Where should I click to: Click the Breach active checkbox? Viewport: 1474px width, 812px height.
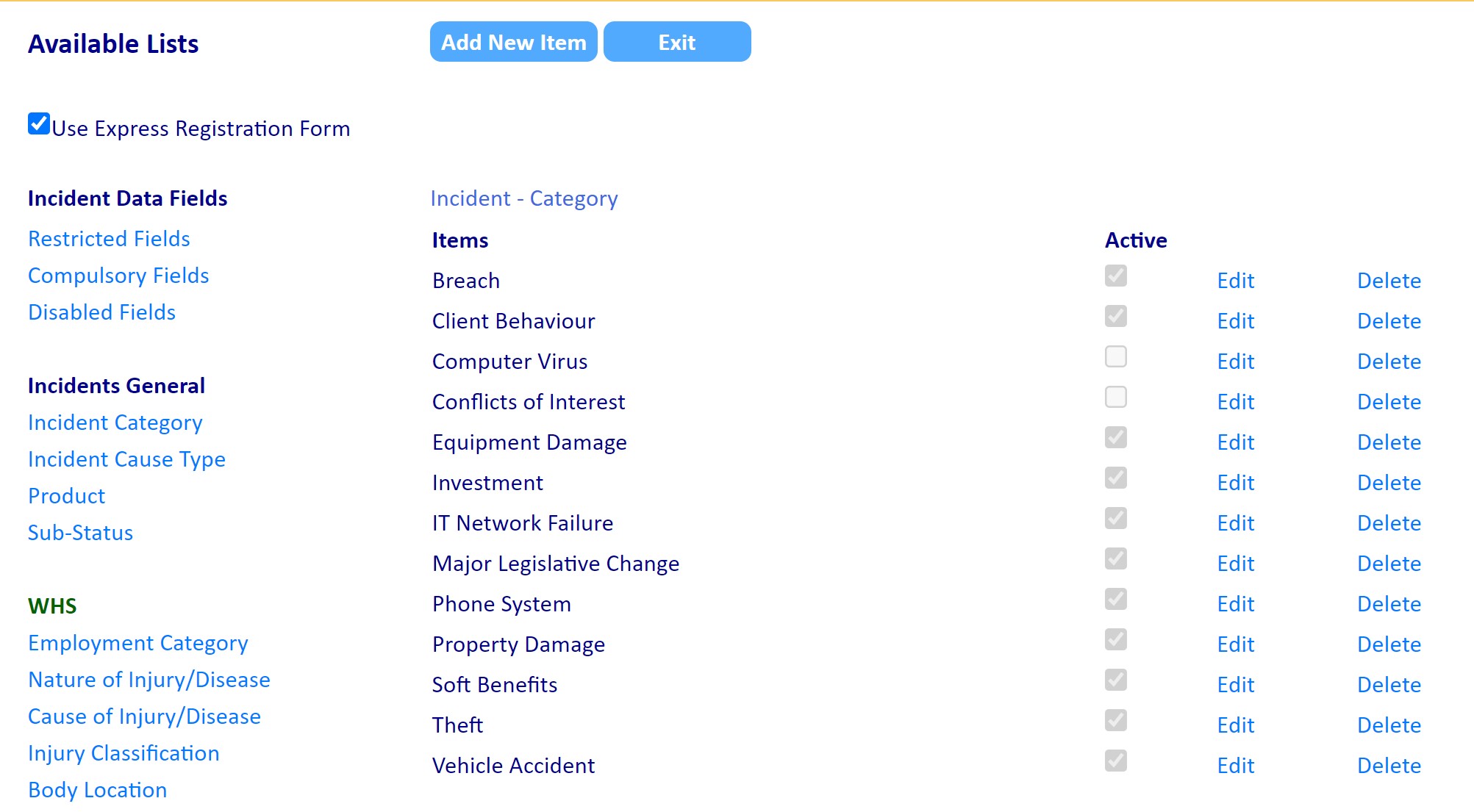click(1115, 276)
